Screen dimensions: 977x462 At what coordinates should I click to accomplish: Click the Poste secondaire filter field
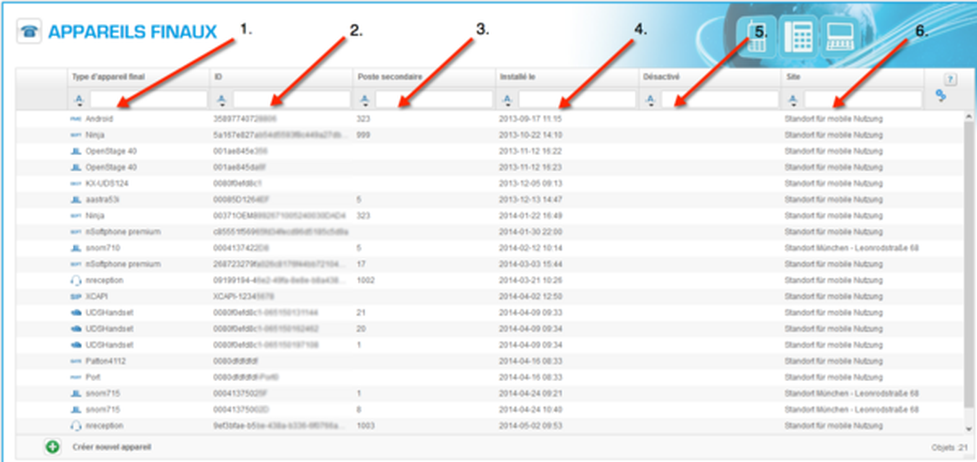(434, 99)
